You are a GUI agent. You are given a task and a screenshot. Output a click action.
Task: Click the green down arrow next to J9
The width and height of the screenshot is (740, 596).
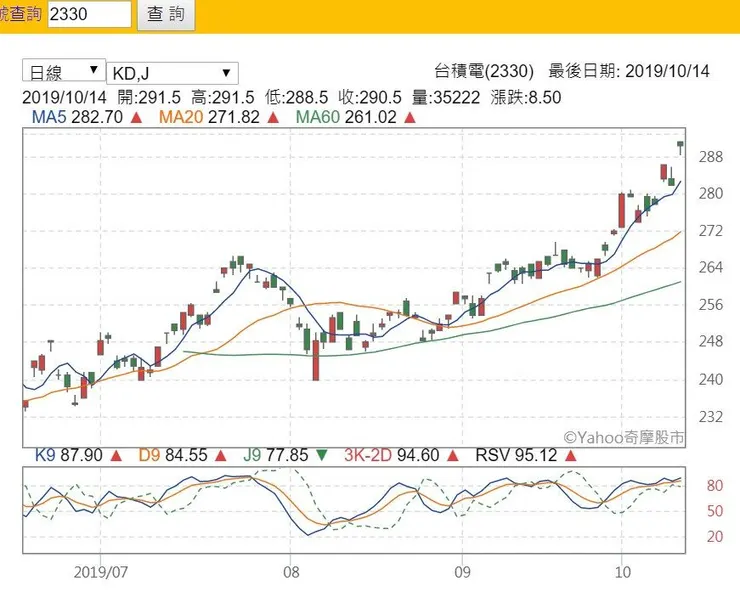[x=322, y=456]
